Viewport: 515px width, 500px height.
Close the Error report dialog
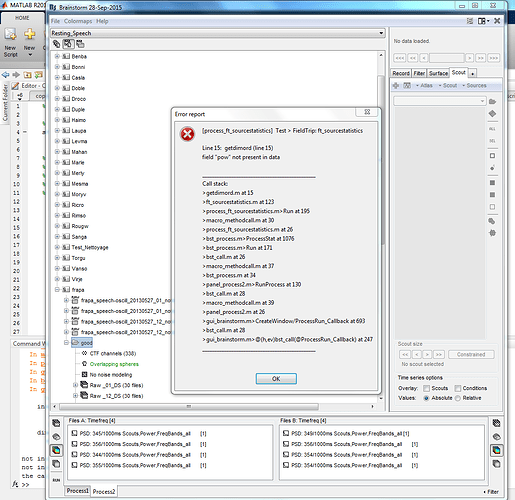pos(367,112)
